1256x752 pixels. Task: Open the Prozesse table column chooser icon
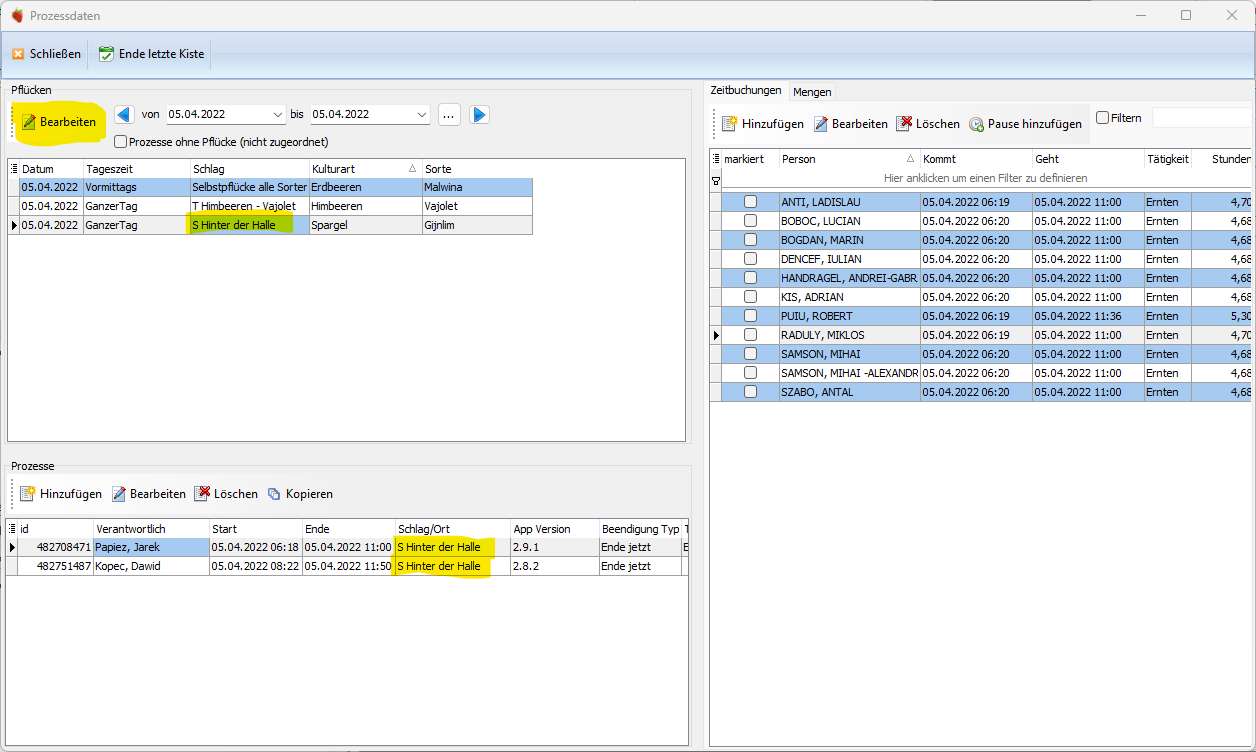tap(13, 529)
